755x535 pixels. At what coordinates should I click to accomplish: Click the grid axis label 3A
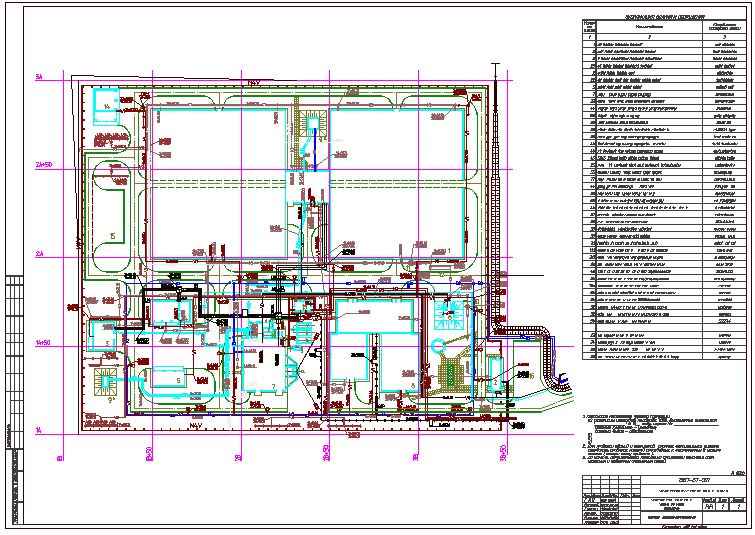point(41,77)
